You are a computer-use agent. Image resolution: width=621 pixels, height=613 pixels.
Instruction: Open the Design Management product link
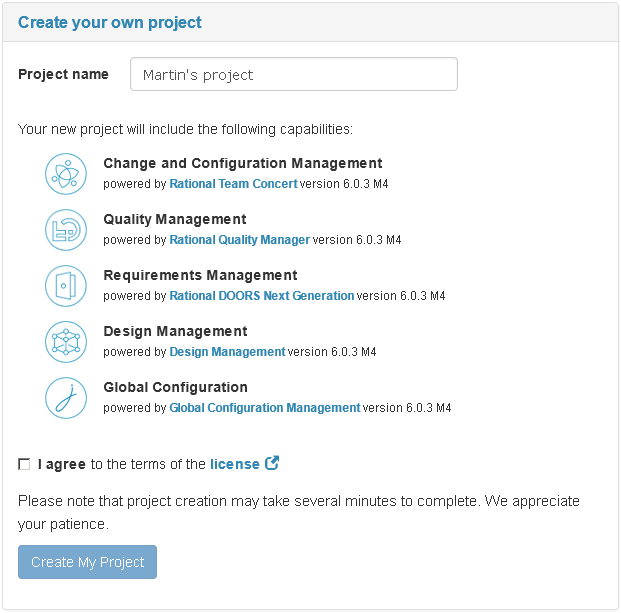click(x=227, y=352)
